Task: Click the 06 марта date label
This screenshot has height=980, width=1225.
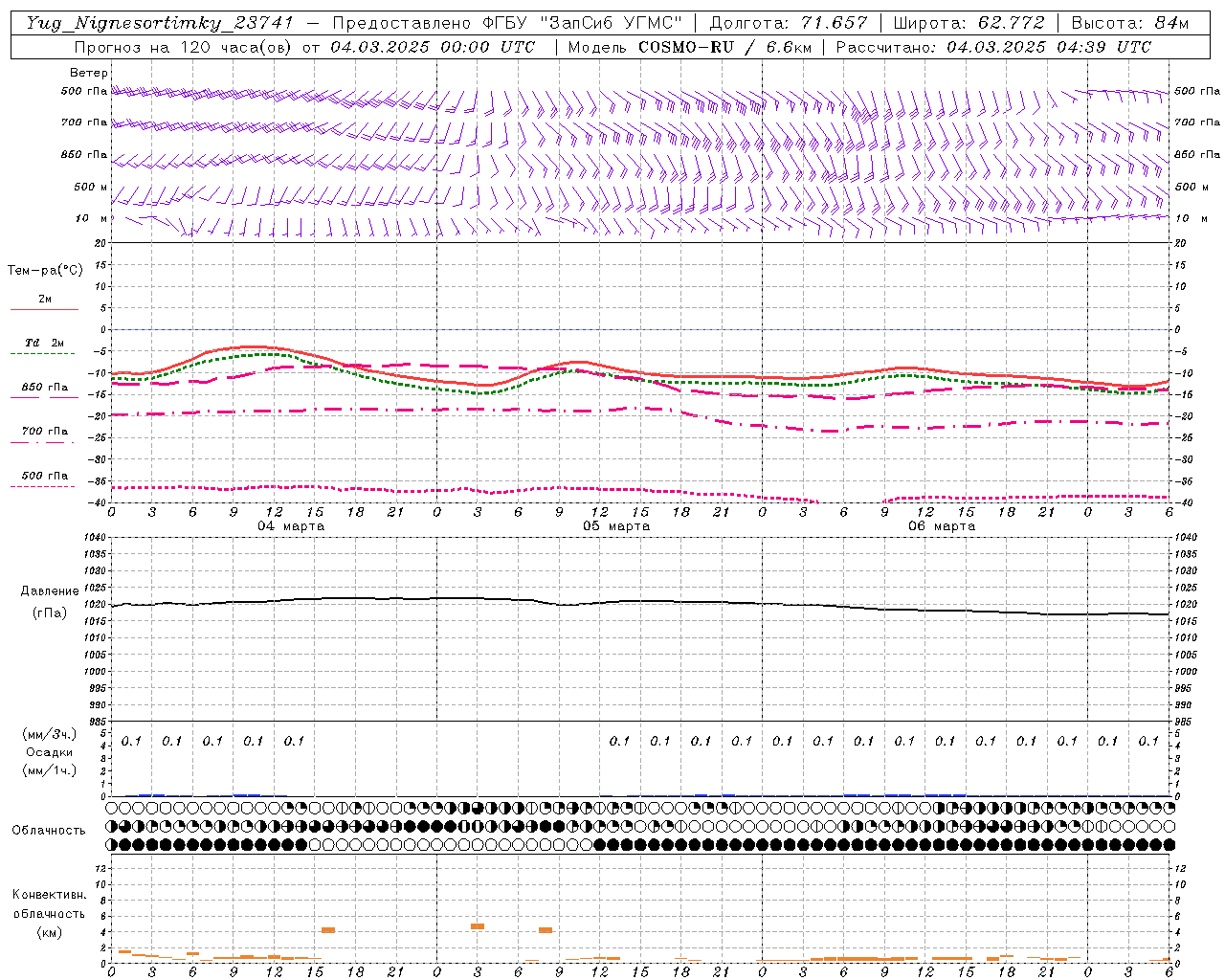Action: (943, 526)
